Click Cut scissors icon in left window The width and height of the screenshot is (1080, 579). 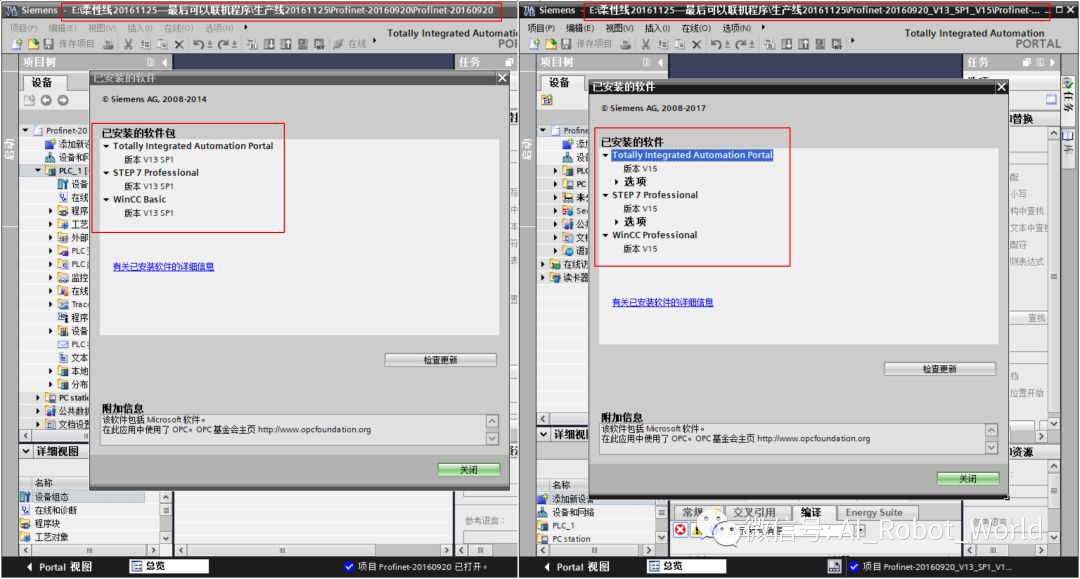pos(128,44)
